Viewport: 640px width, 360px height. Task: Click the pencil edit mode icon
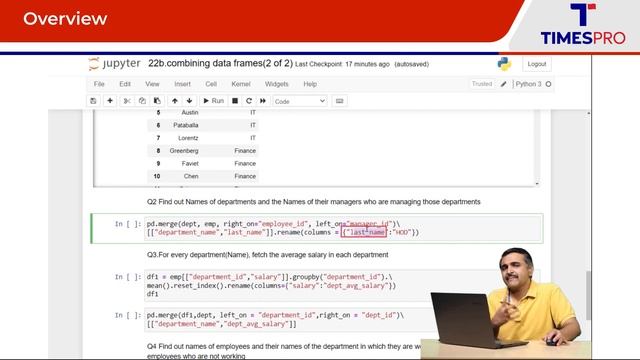504,84
